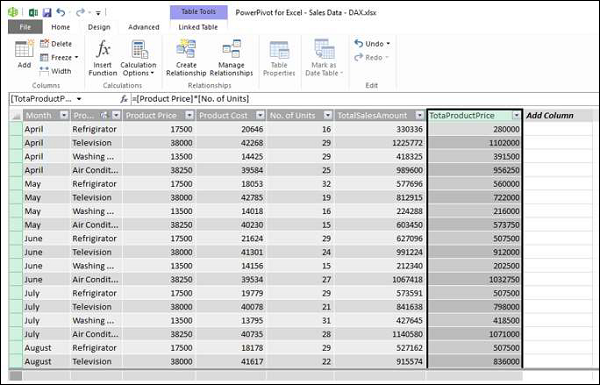Open the File menu
The height and width of the screenshot is (385, 600).
[x=25, y=27]
